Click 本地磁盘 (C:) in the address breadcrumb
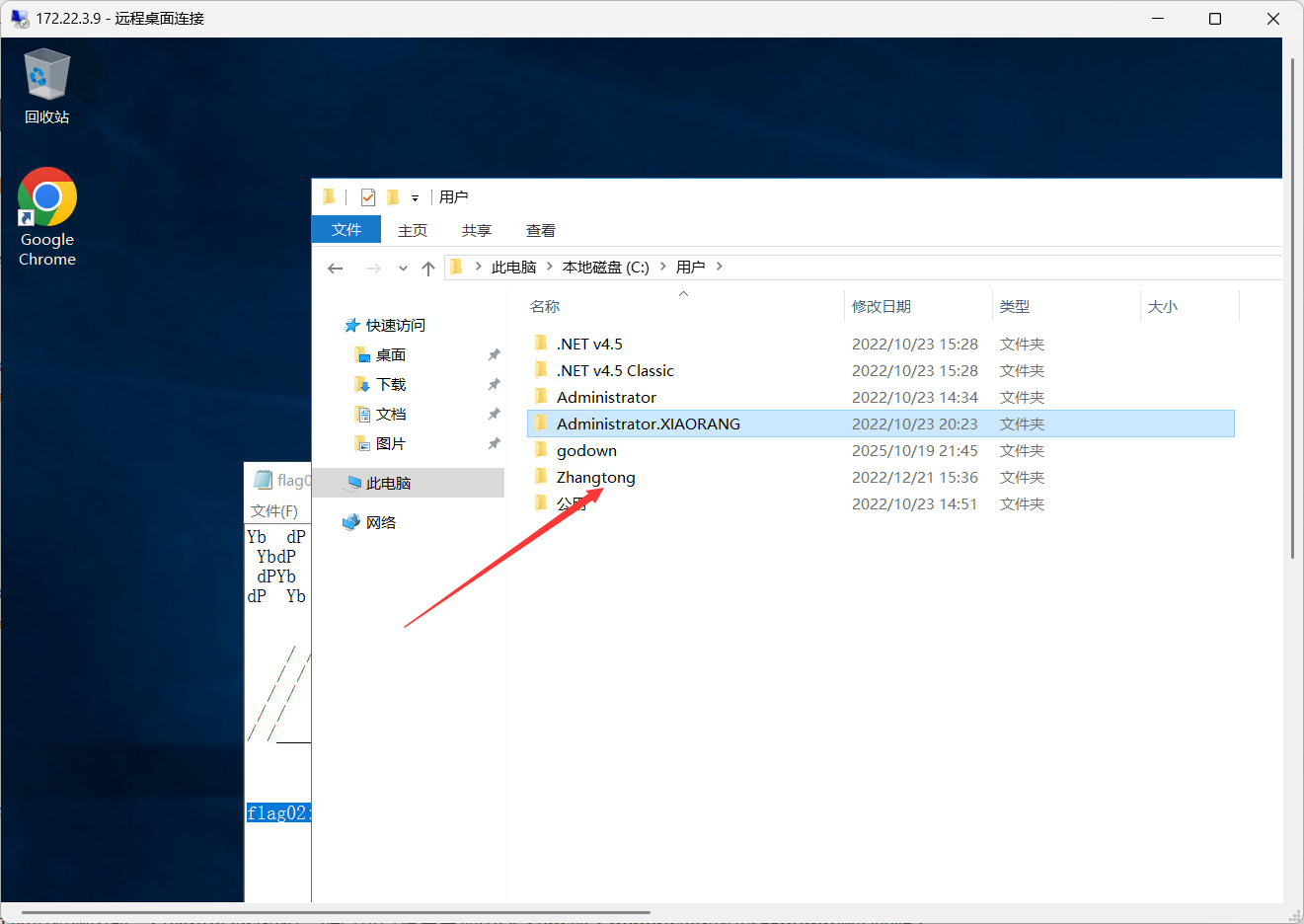1304x924 pixels. [605, 268]
